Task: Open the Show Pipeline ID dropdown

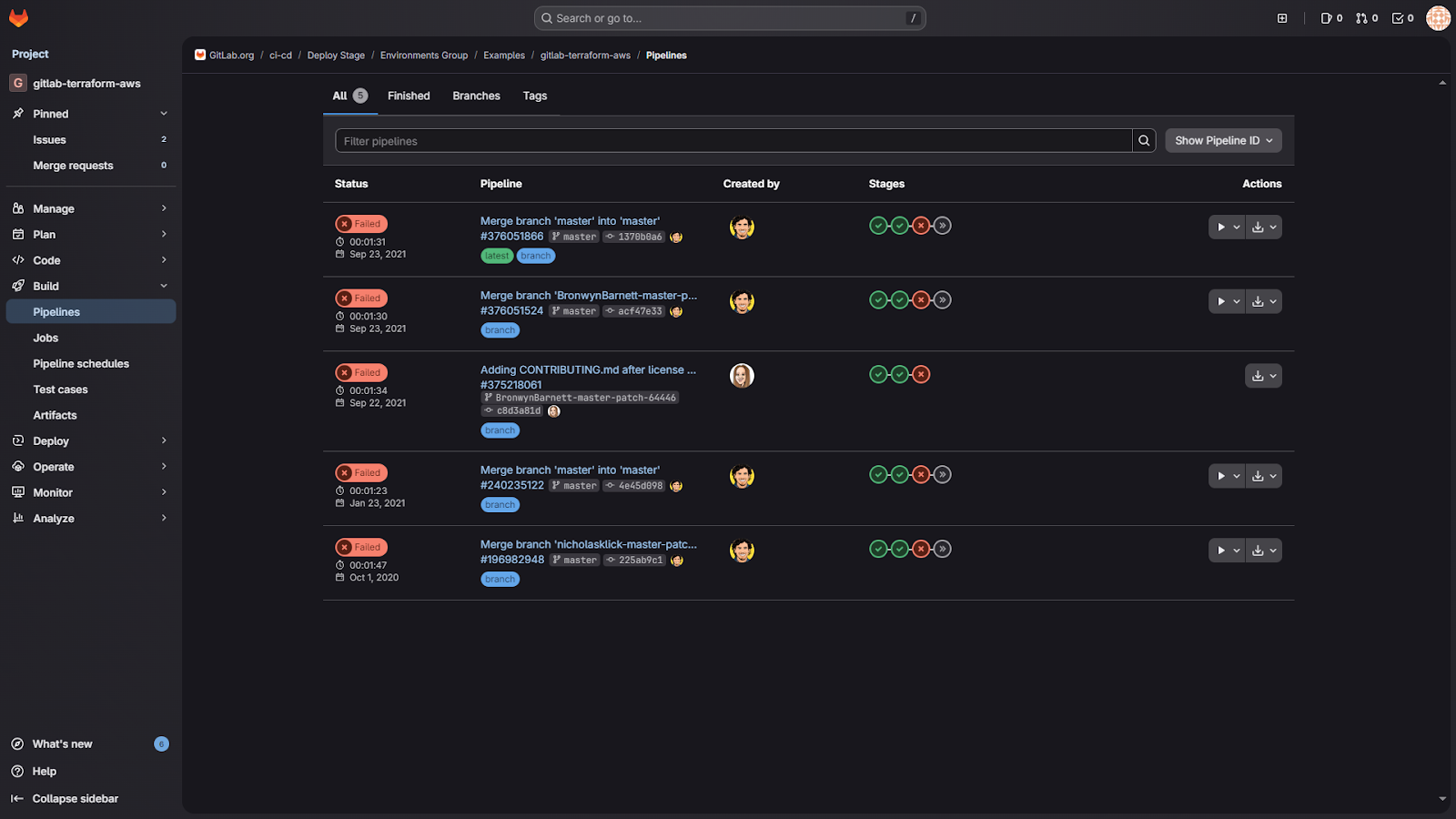Action: [1223, 140]
